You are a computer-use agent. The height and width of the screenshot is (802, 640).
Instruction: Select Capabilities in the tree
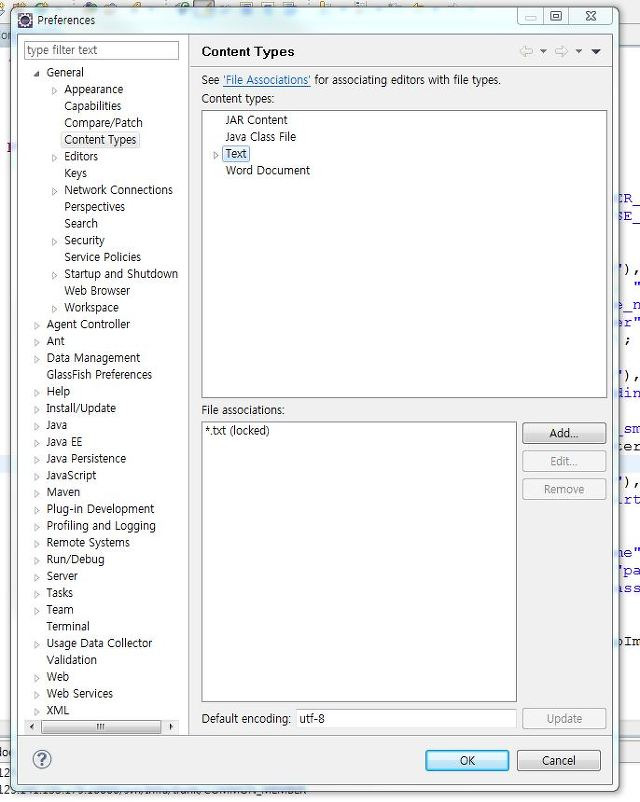[93, 106]
